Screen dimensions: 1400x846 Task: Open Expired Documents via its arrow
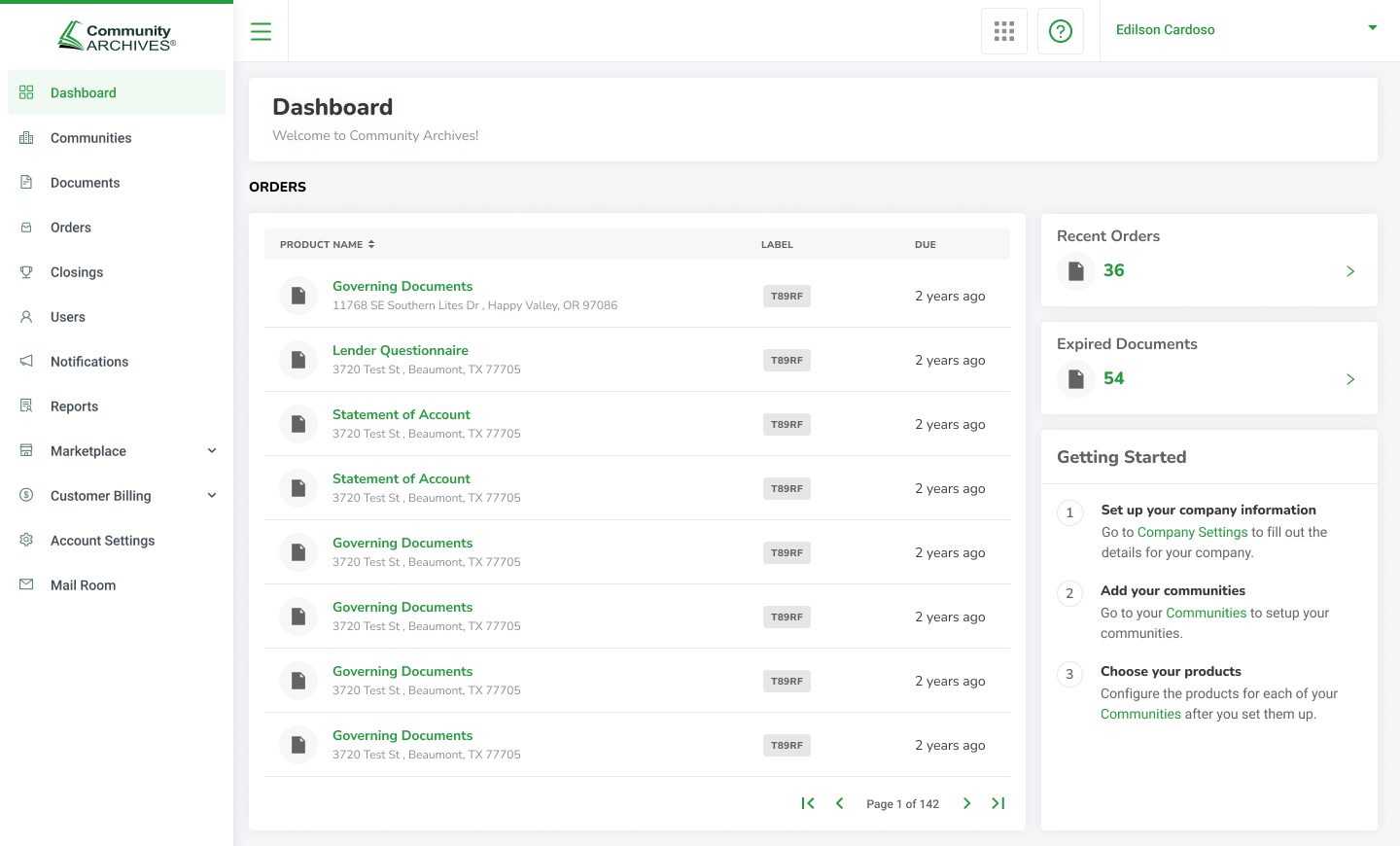point(1350,379)
